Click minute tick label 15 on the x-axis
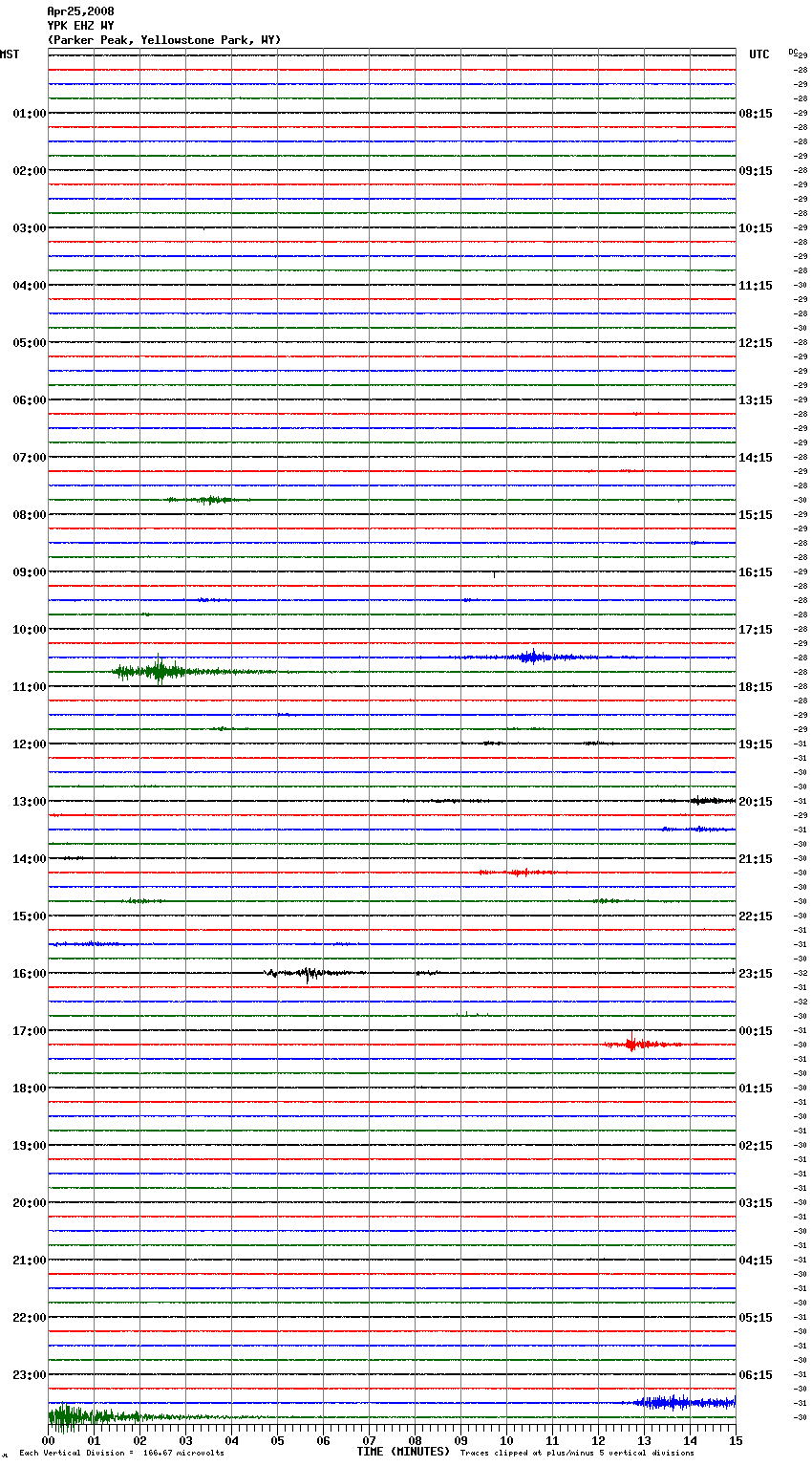Screen dimensions: 812x1466 736,1440
